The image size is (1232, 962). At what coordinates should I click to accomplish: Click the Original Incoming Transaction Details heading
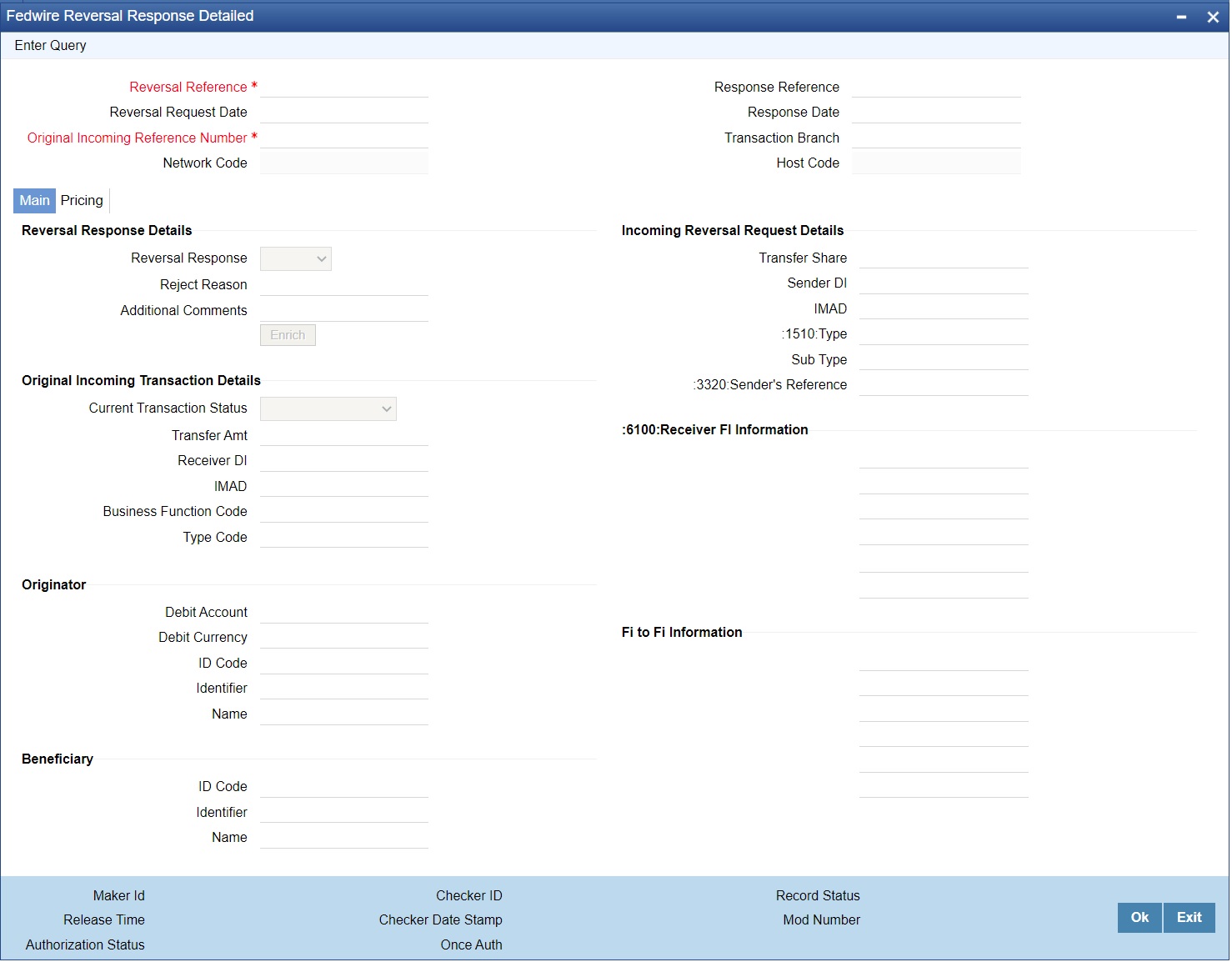pos(141,381)
